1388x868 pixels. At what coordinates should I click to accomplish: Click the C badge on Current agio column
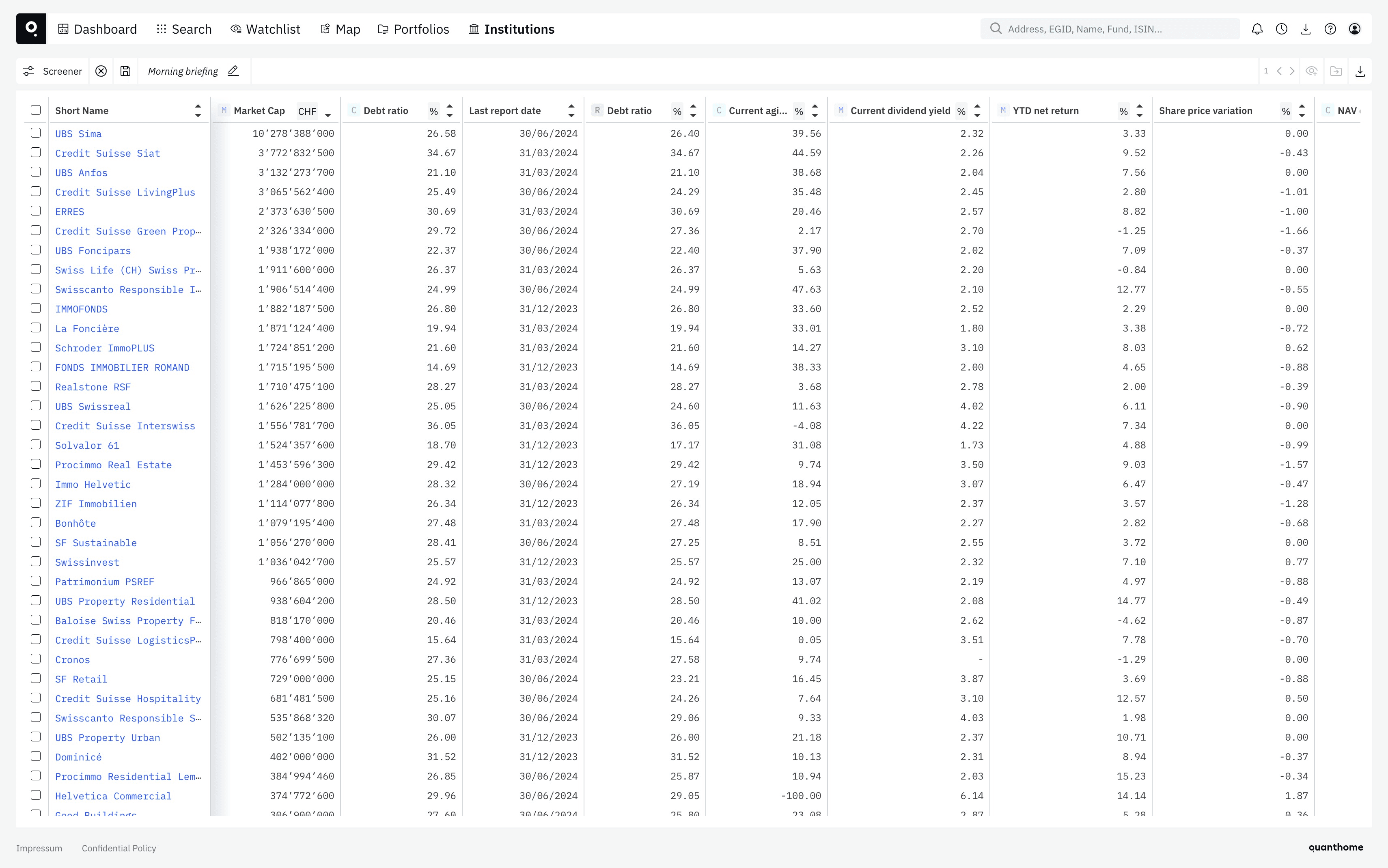pyautogui.click(x=719, y=110)
